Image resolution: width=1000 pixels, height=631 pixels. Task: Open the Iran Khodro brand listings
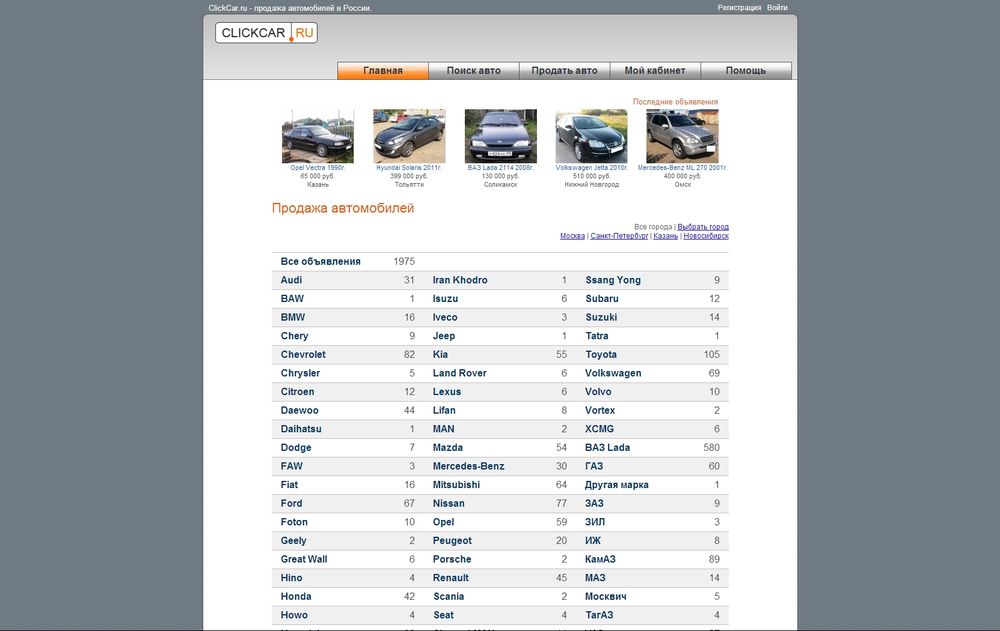[x=460, y=280]
